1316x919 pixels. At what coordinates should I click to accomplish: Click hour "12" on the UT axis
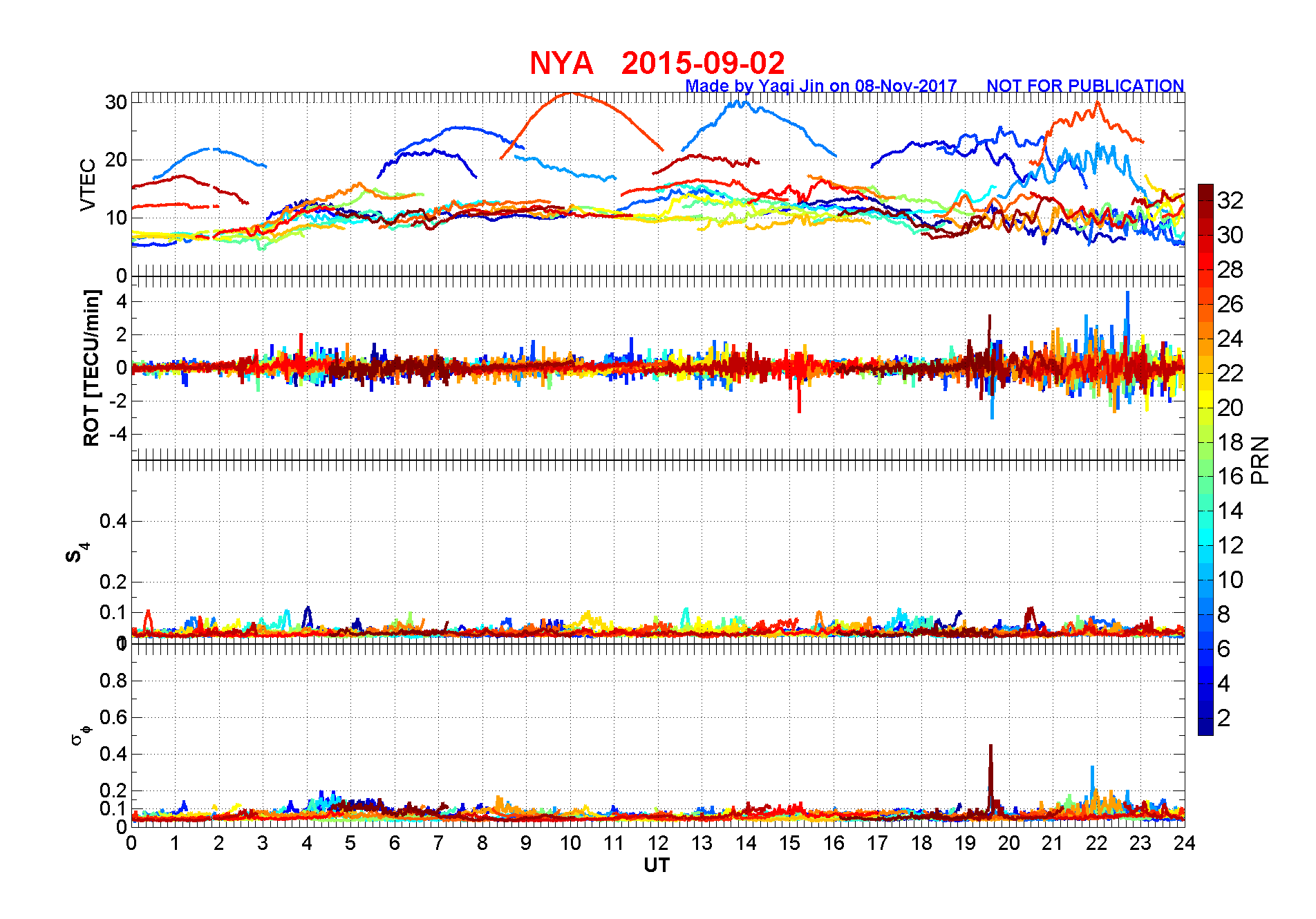(x=658, y=843)
